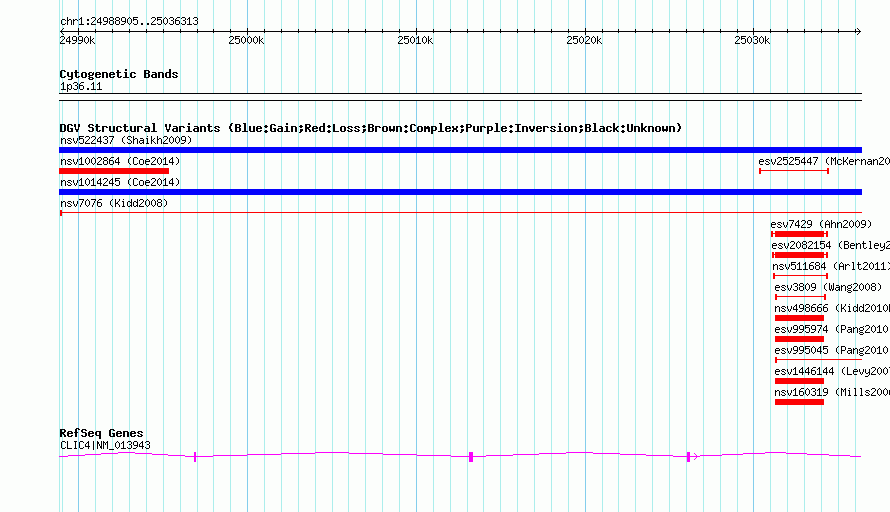Click the 24990k ruler tick label
Image resolution: width=890 pixels, height=512 pixels.
click(x=77, y=40)
